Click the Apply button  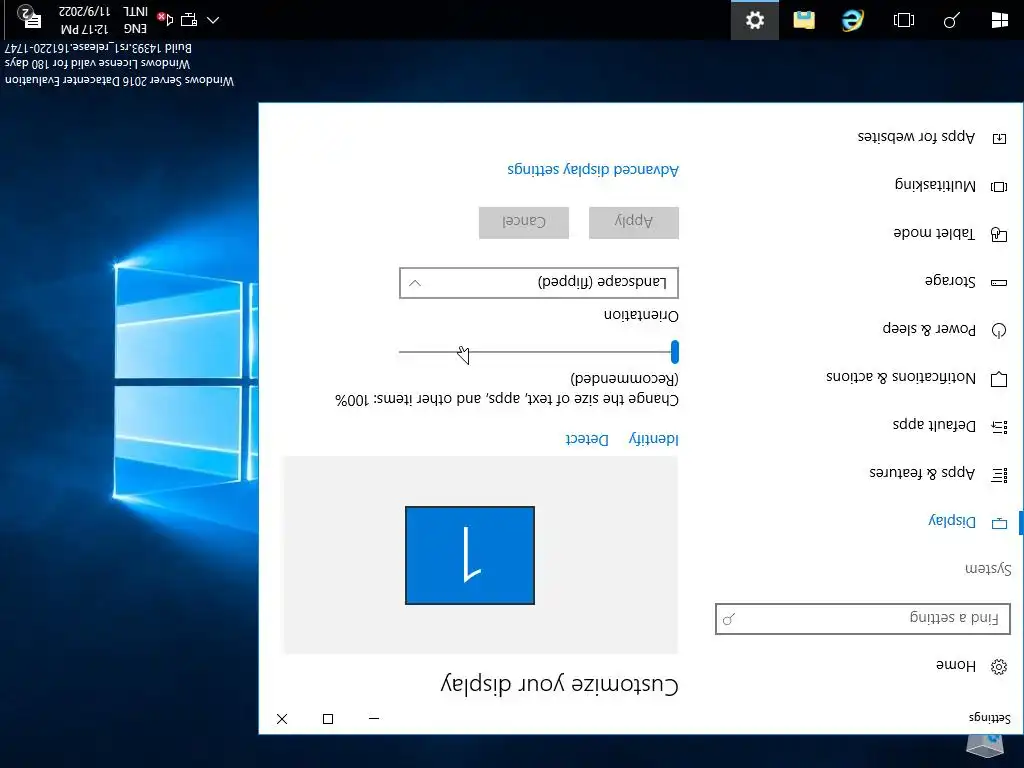(633, 223)
